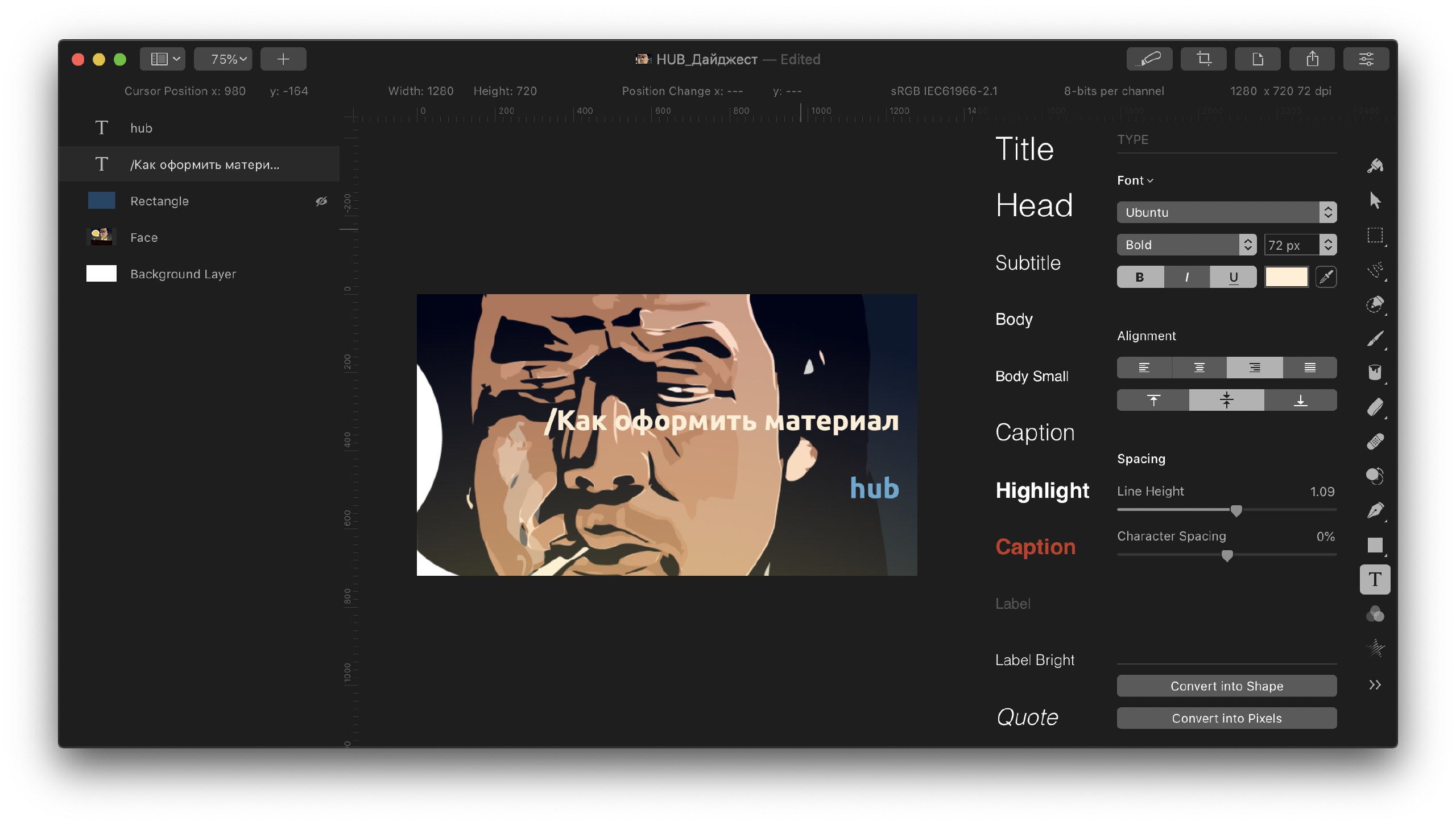Apply the Subtitle text style
Screen dimensions: 1456x825
tap(1028, 262)
